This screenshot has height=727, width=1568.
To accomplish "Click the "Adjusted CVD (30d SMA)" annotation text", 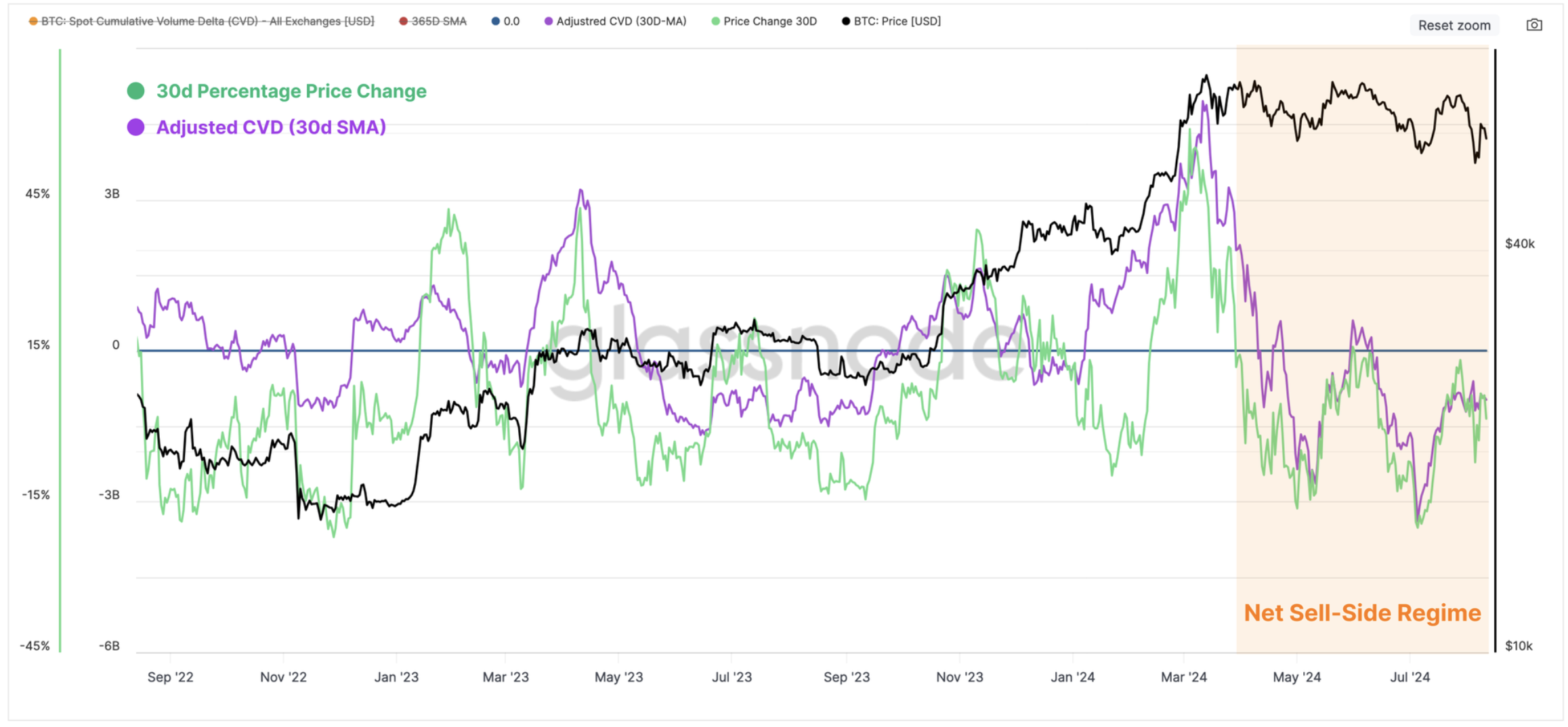I will [x=271, y=127].
